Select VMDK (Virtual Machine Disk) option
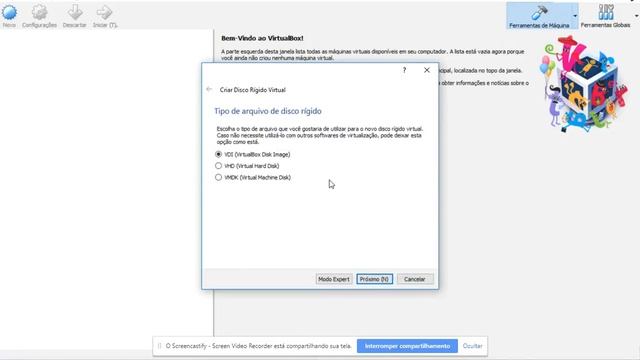Viewport: 640px width, 360px height. point(253,177)
